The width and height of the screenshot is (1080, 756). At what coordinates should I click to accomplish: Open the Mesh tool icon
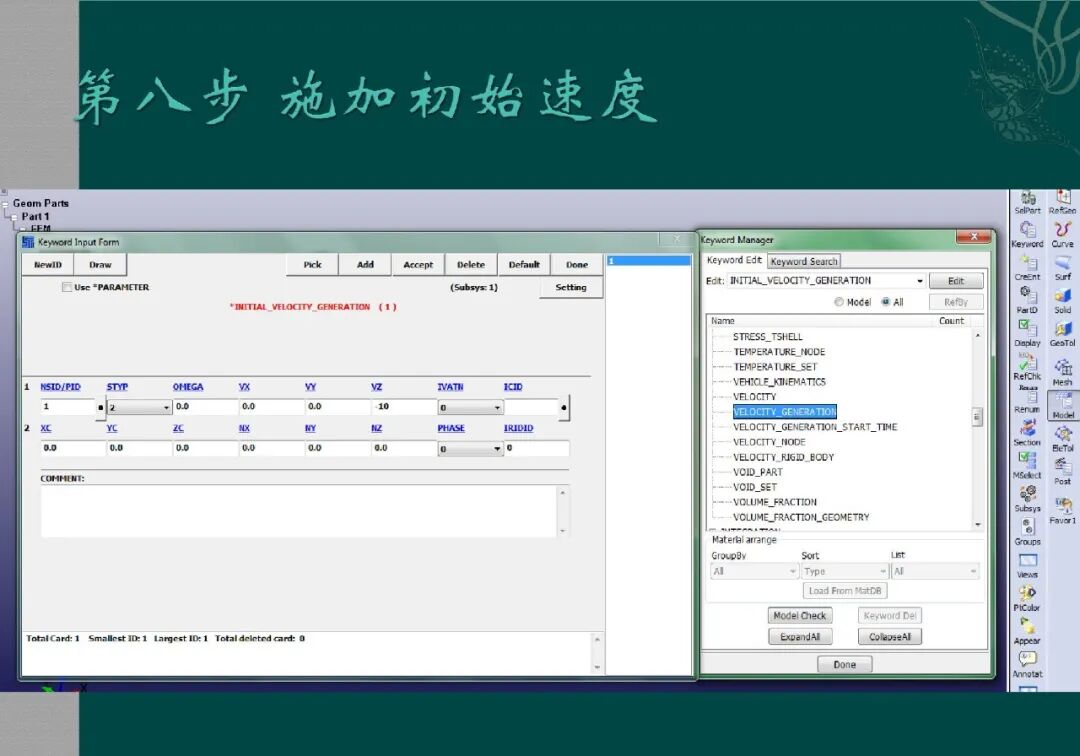pos(1063,372)
